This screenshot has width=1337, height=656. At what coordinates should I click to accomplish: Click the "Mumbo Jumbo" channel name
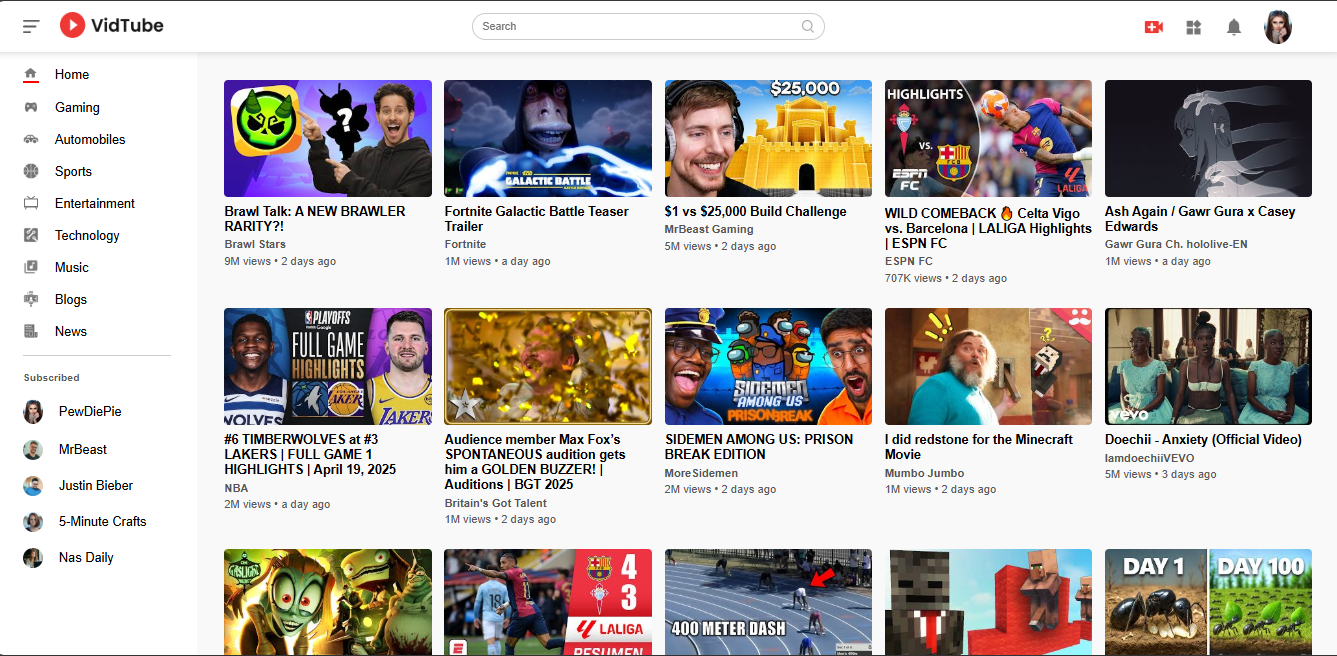[x=925, y=473]
